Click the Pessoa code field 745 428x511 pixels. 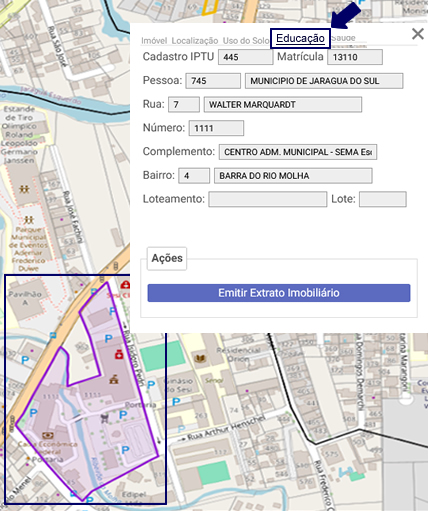[x=213, y=81]
